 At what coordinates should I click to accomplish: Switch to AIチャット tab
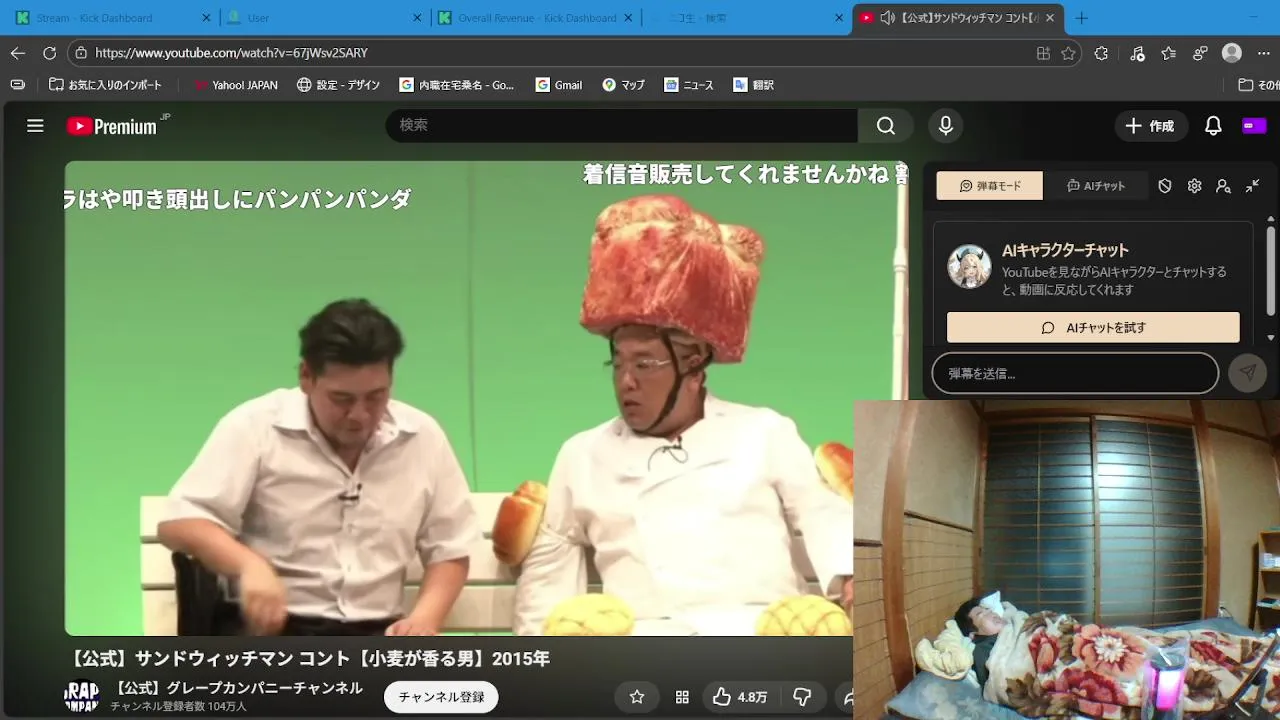click(x=1095, y=186)
